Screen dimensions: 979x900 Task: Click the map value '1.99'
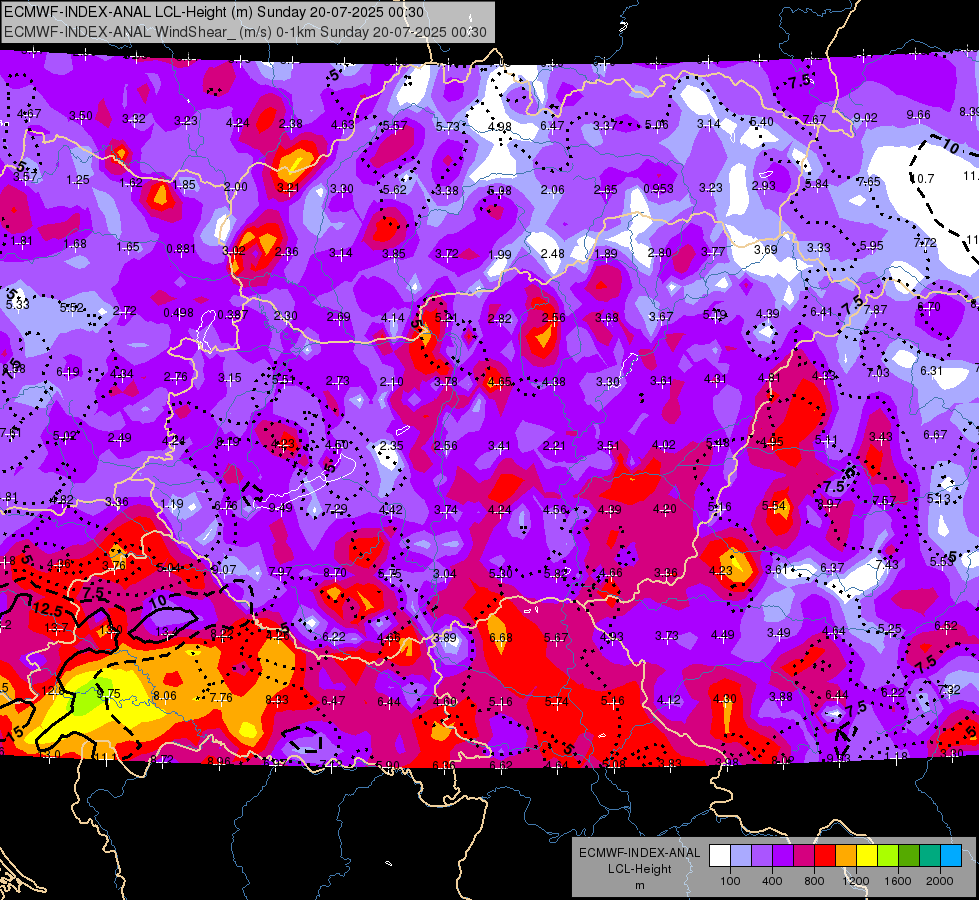499,254
